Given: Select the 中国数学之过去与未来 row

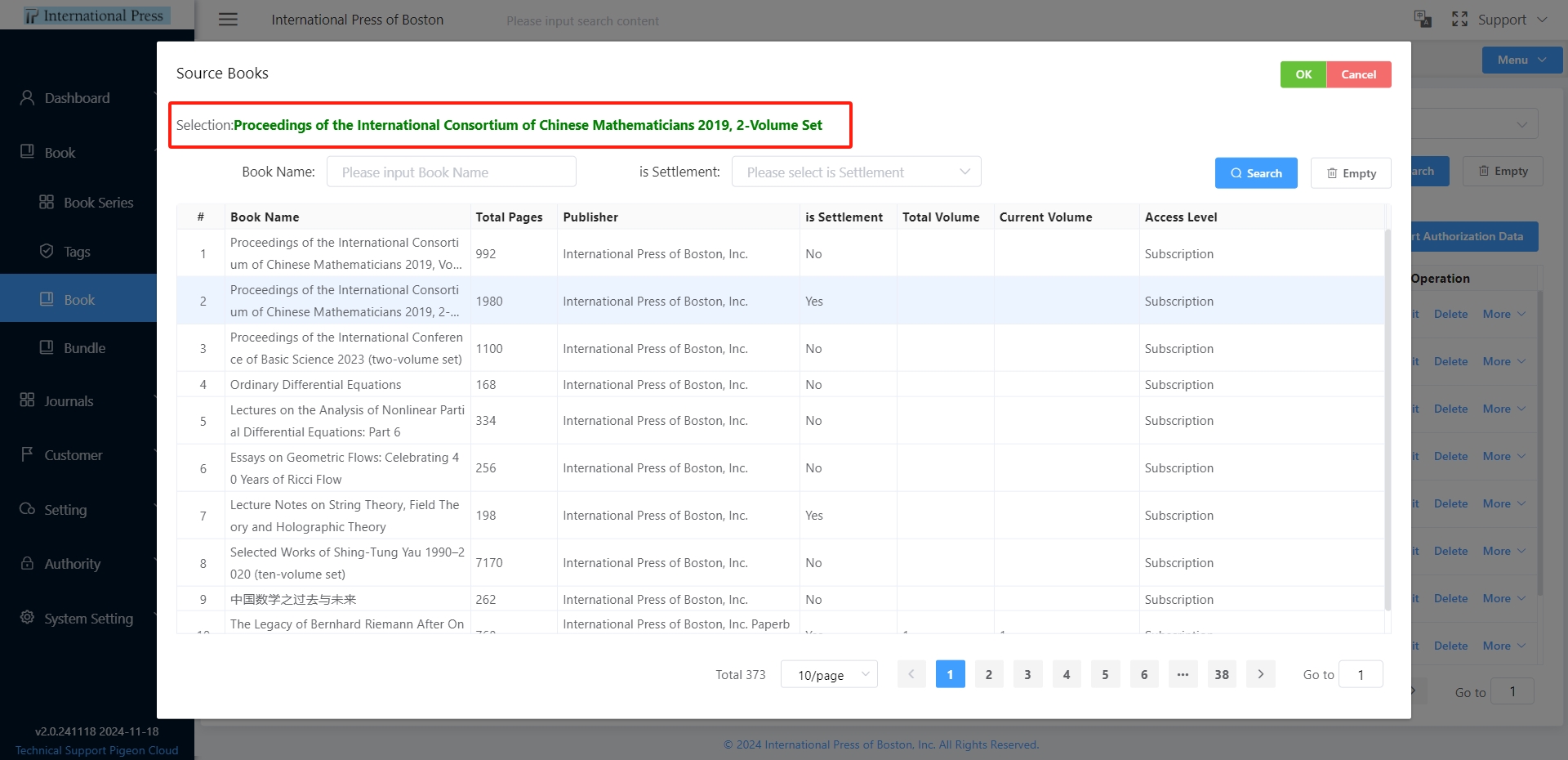Looking at the screenshot, I should point(781,599).
